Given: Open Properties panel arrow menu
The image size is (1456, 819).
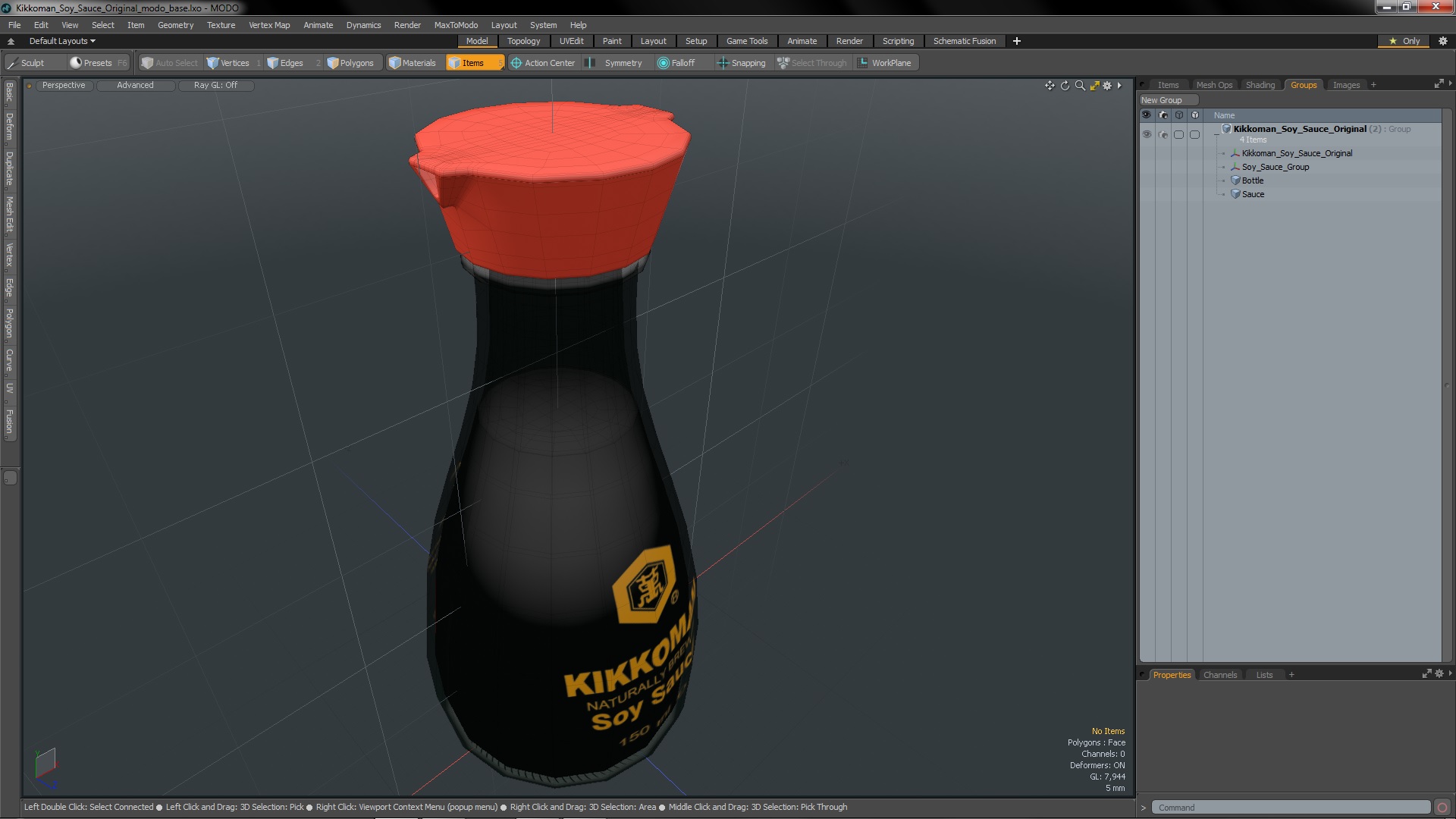Looking at the screenshot, I should pyautogui.click(x=1450, y=673).
